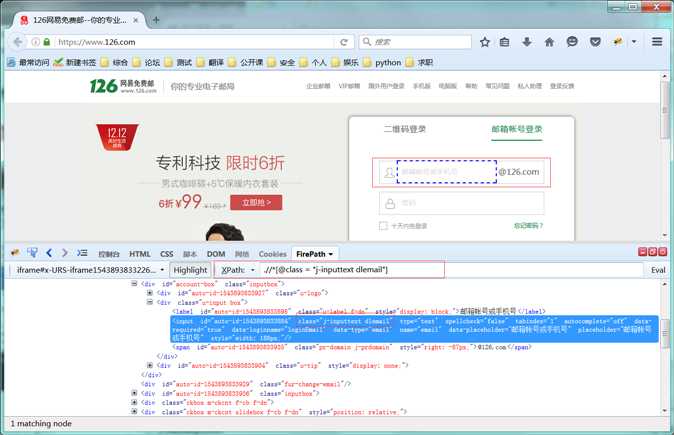Detach Firebug into a new window
674x435 pixels.
coord(653,252)
